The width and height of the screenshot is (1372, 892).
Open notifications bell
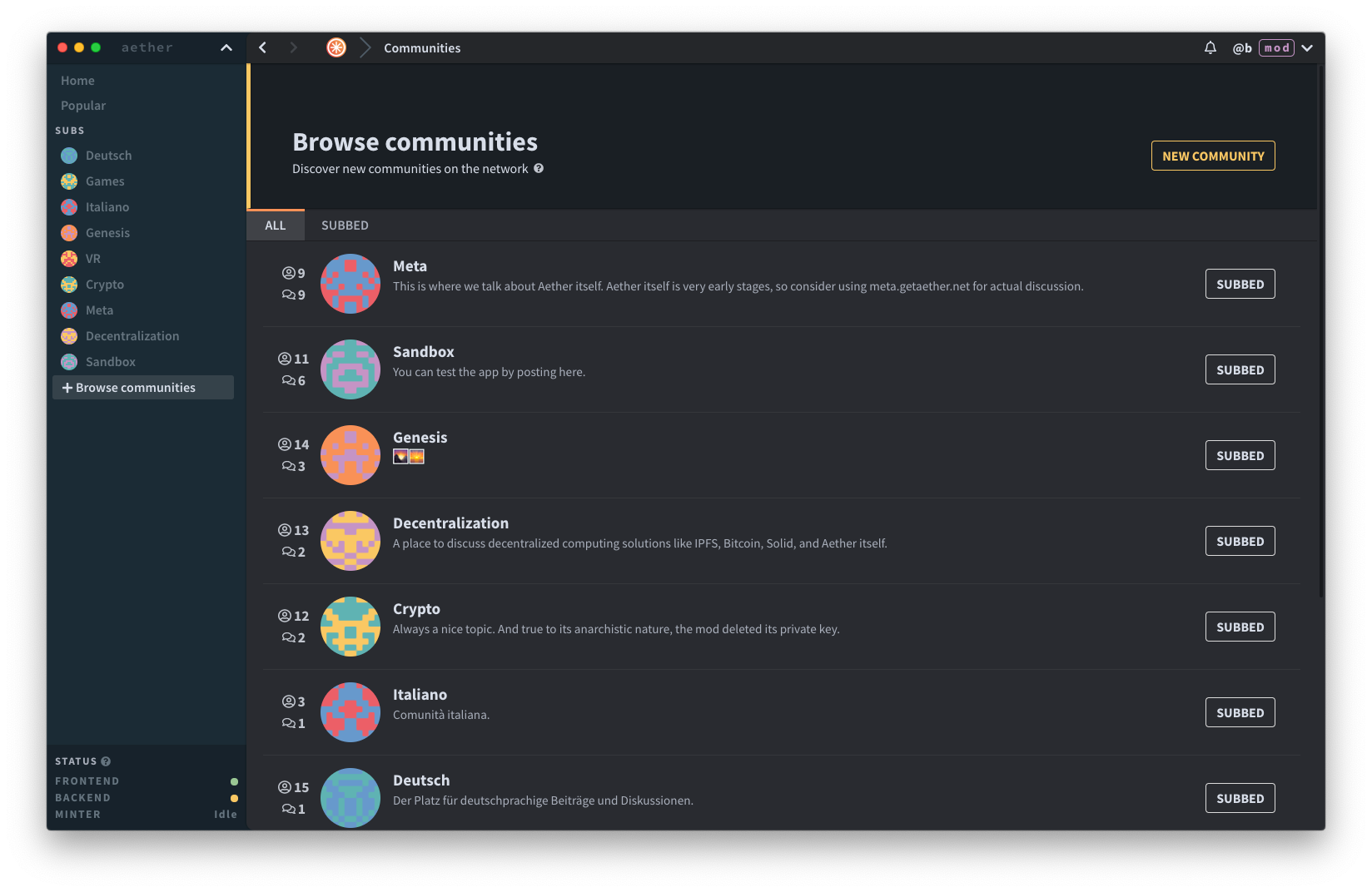point(1210,48)
